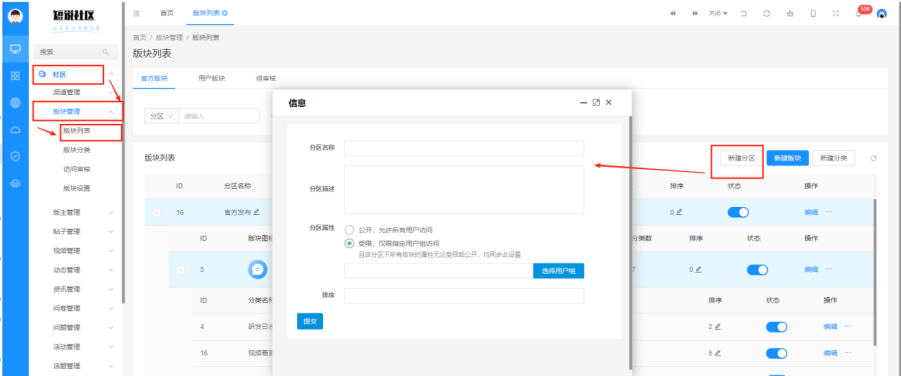
Task: Open the globe icon in blue sidebar
Action: click(x=16, y=103)
